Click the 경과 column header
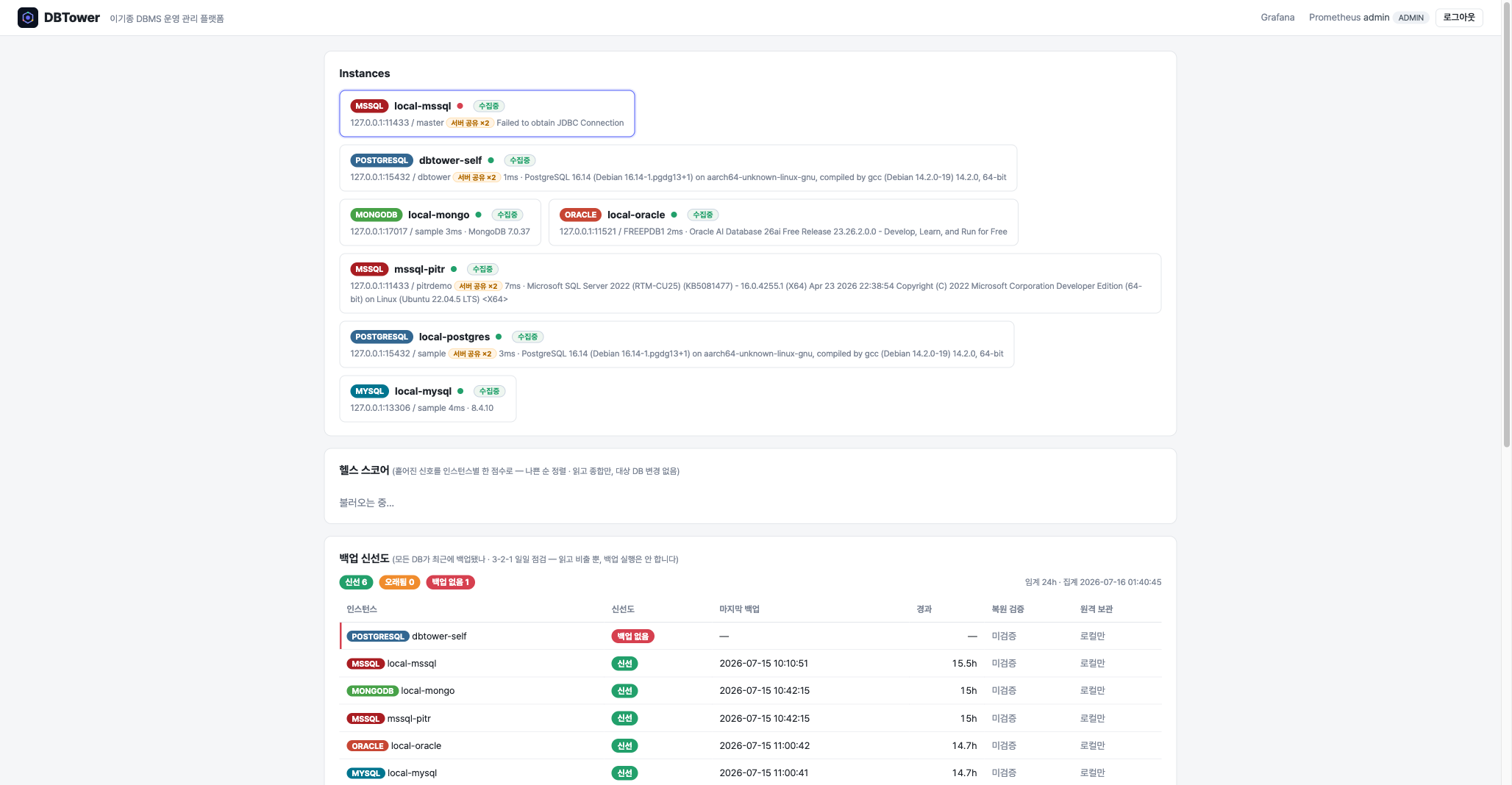Image resolution: width=1512 pixels, height=785 pixels. pyautogui.click(x=924, y=609)
